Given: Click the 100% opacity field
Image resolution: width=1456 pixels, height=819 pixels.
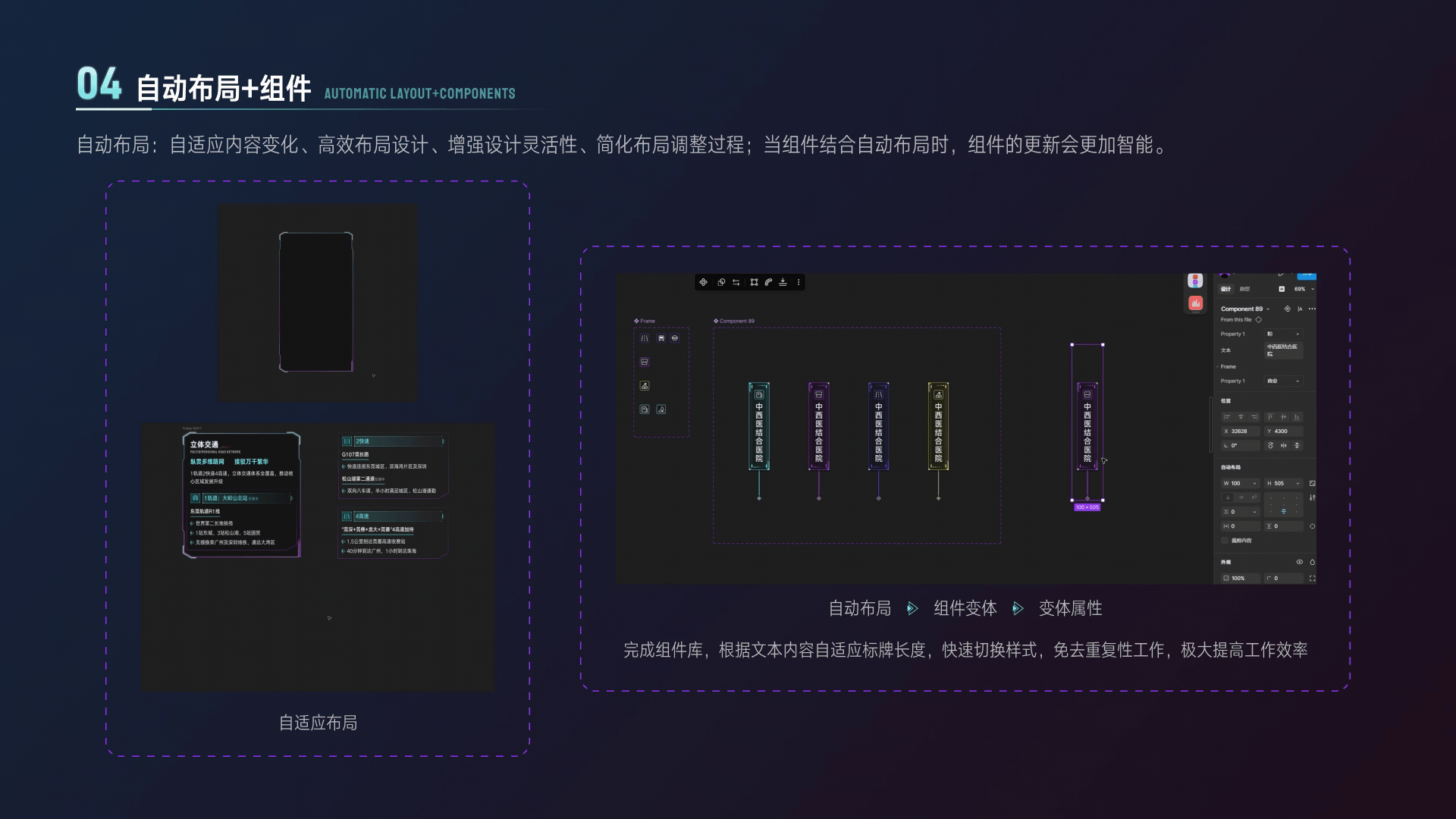Looking at the screenshot, I should pos(1239,578).
